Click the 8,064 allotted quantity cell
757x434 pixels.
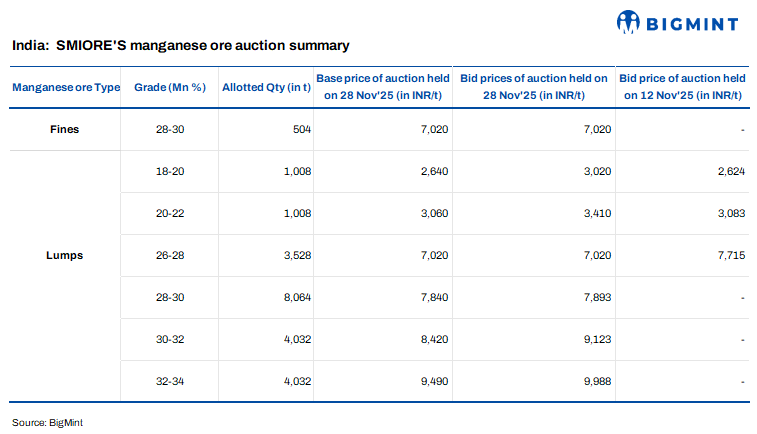tap(295, 297)
